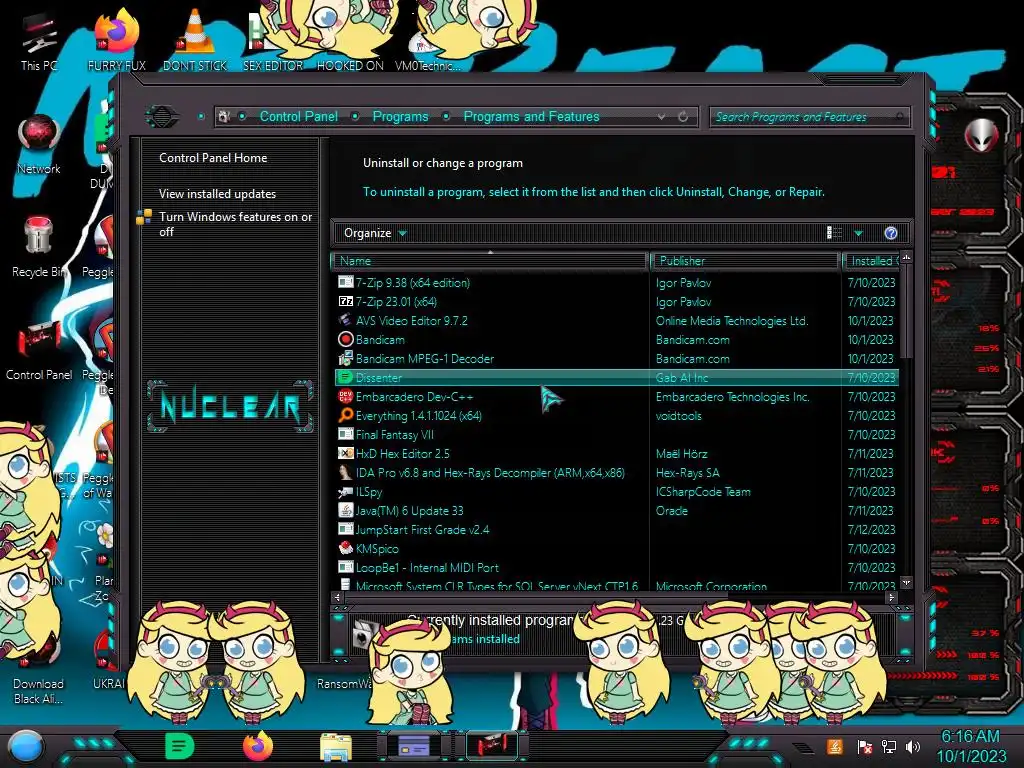Open help with question mark icon
This screenshot has width=1024, height=768.
pos(891,233)
